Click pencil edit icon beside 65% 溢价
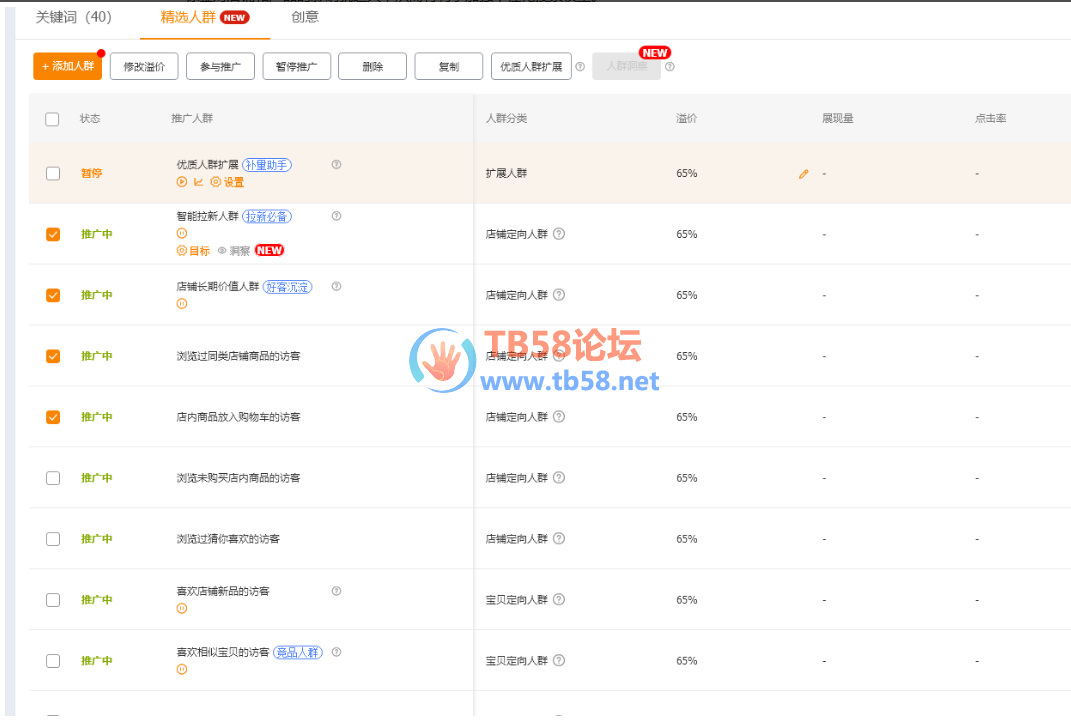The image size is (1071, 721). pyautogui.click(x=803, y=174)
